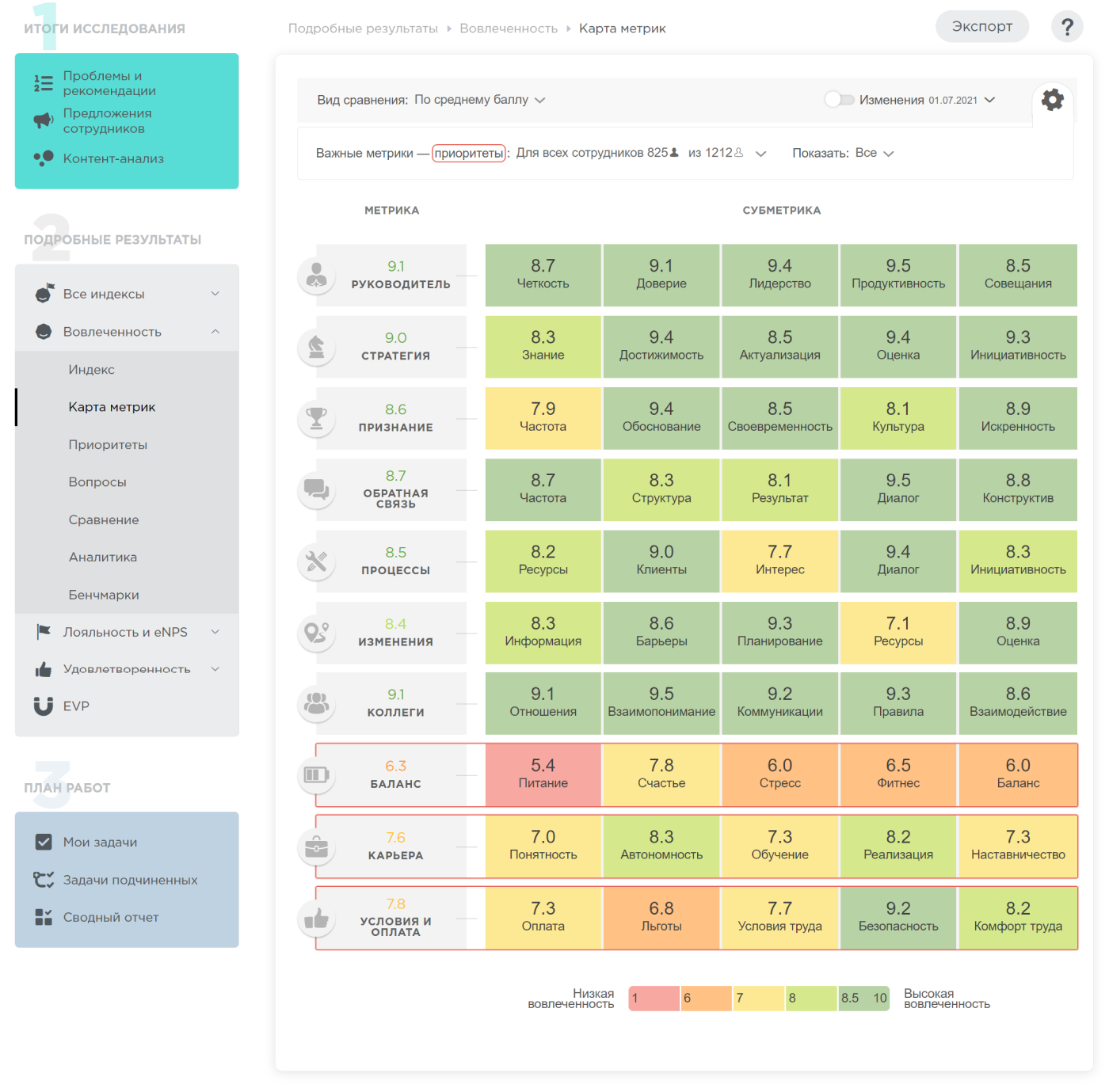Click the Коллеги group icon

317,703
